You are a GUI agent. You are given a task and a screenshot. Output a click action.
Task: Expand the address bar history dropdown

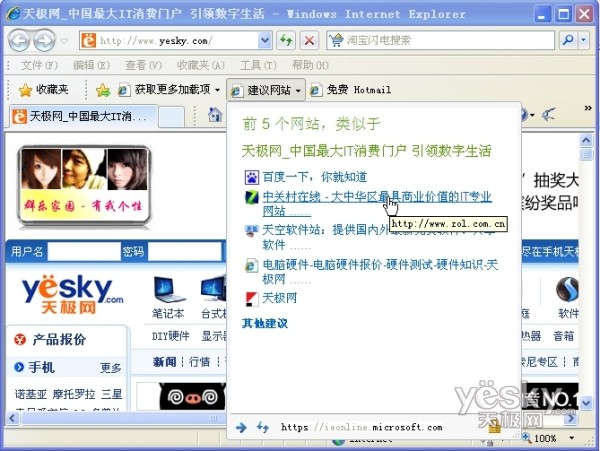click(265, 40)
